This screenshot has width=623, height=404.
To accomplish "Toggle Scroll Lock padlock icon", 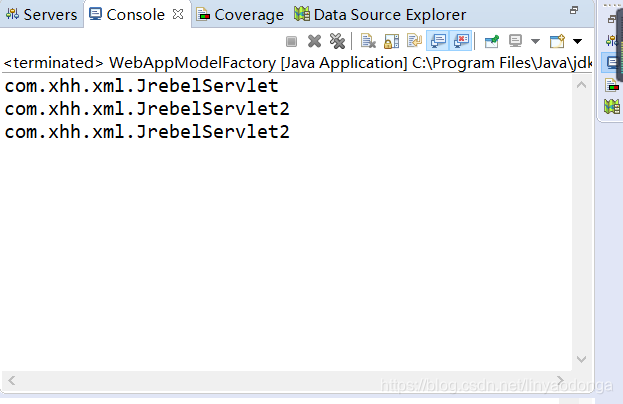I will 391,41.
